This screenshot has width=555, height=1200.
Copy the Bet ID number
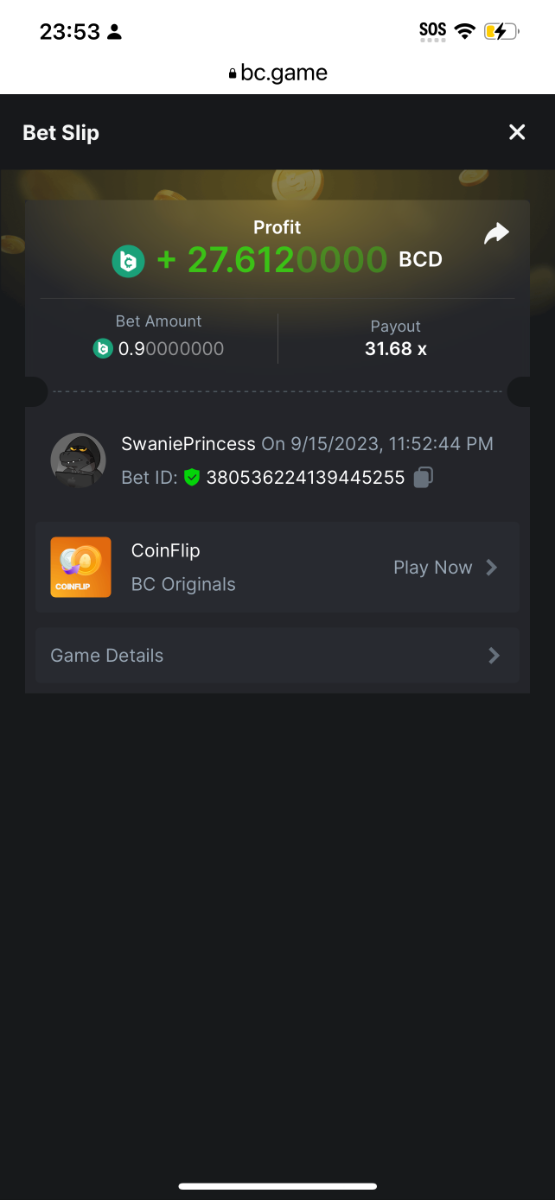click(423, 478)
